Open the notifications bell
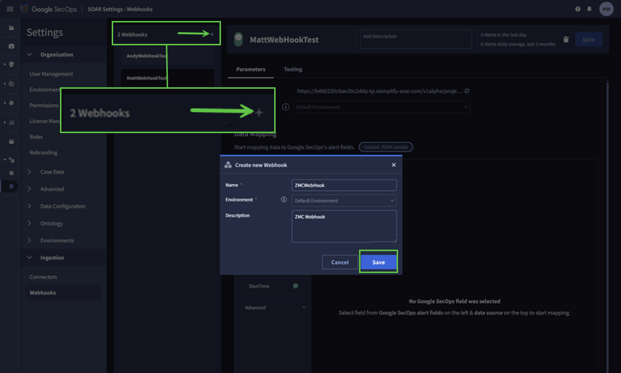The height and width of the screenshot is (373, 621). 589,9
